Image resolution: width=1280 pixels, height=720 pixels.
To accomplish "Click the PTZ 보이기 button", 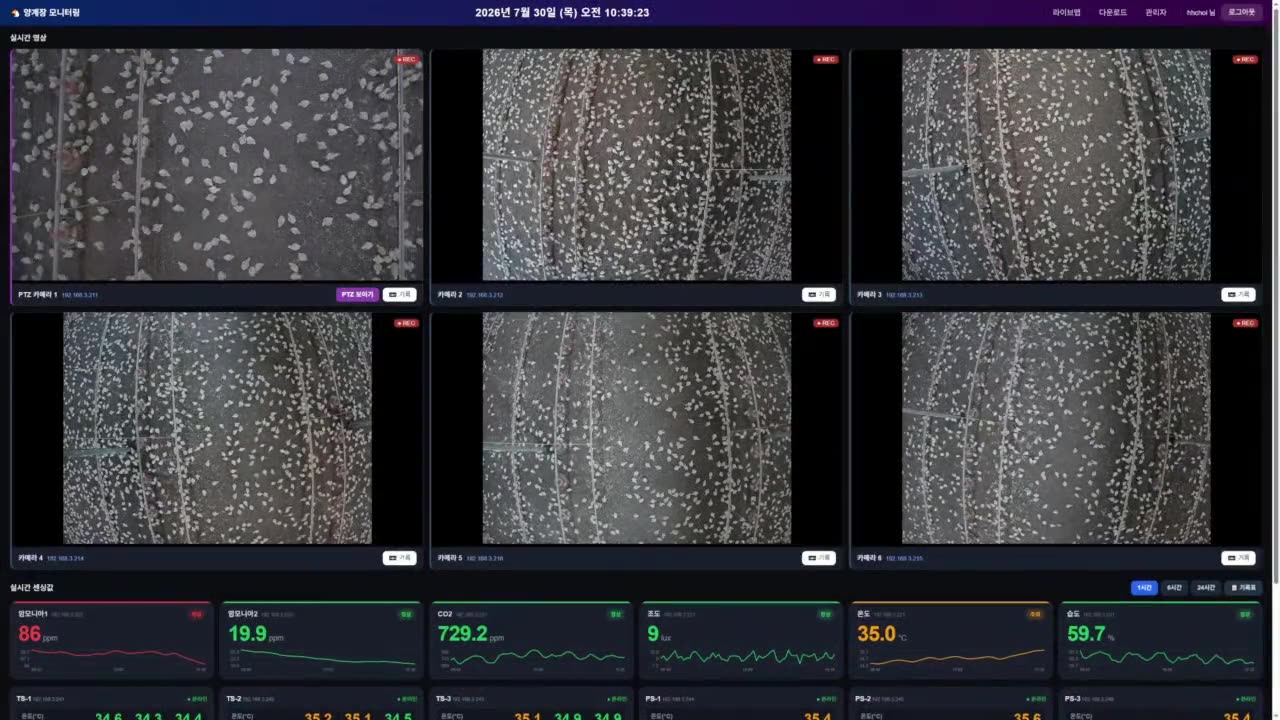I will 358,295.
